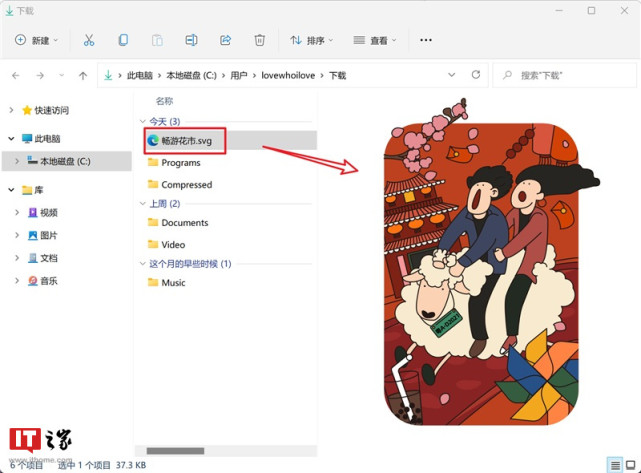Open the three-dot more options menu
Image resolution: width=641 pixels, height=473 pixels.
tap(426, 40)
